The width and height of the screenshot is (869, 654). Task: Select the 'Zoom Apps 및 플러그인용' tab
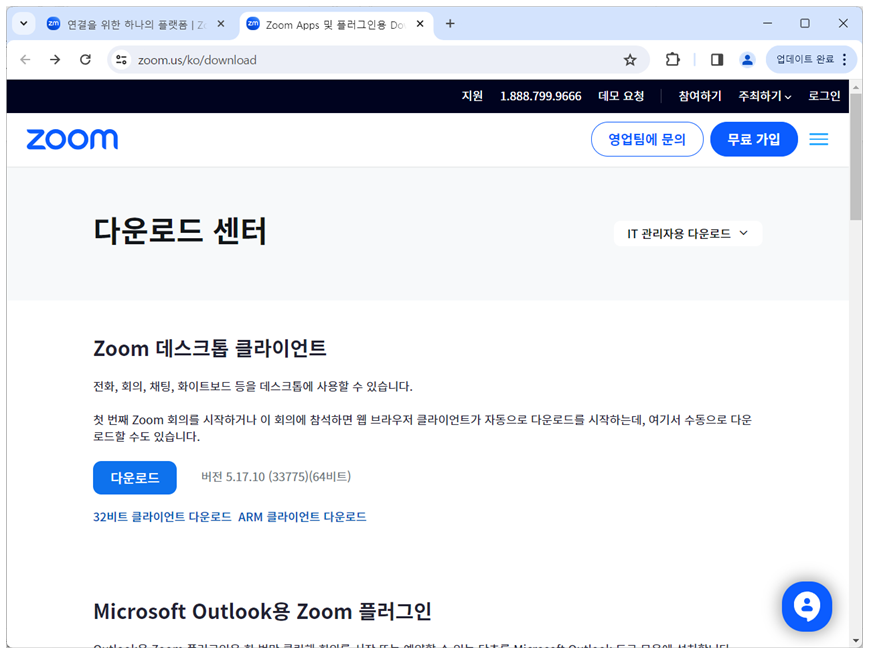coord(335,24)
